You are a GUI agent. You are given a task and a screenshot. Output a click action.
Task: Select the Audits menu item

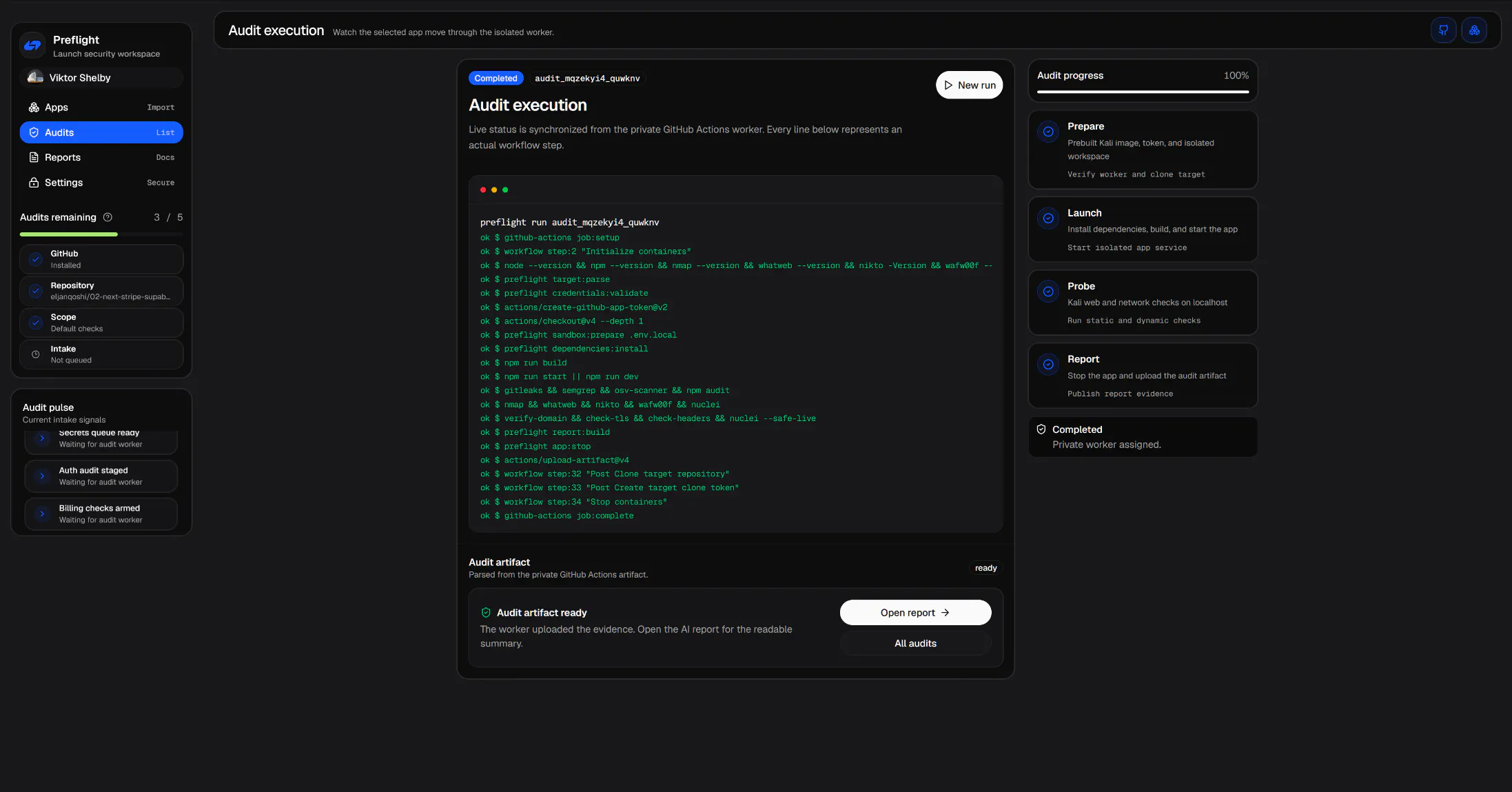(101, 132)
